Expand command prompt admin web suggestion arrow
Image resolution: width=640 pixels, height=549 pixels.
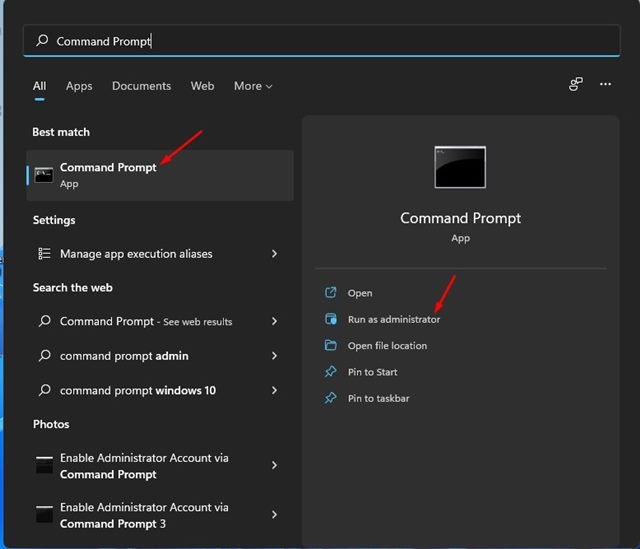coord(274,356)
